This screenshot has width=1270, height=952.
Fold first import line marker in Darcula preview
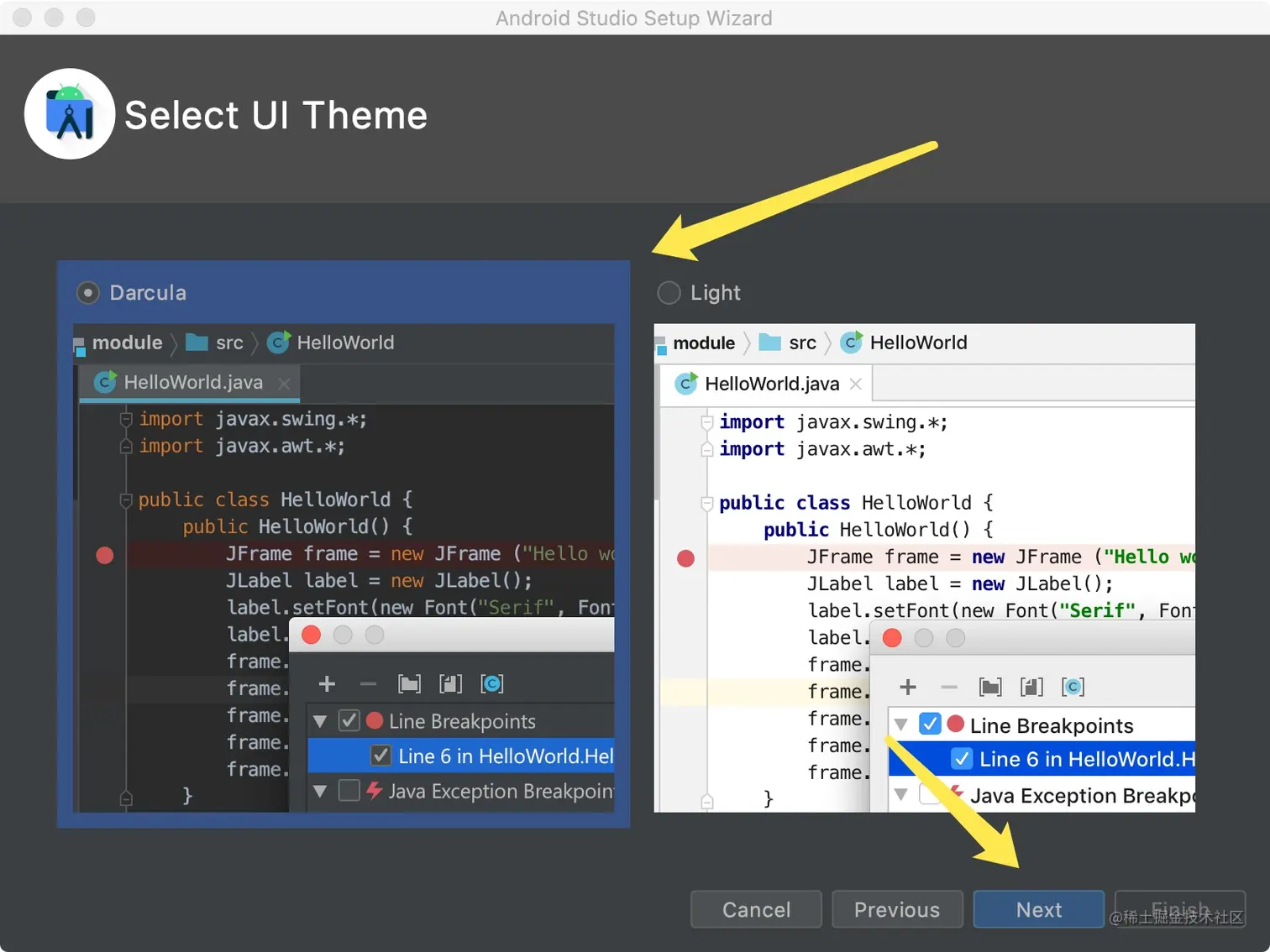click(126, 419)
